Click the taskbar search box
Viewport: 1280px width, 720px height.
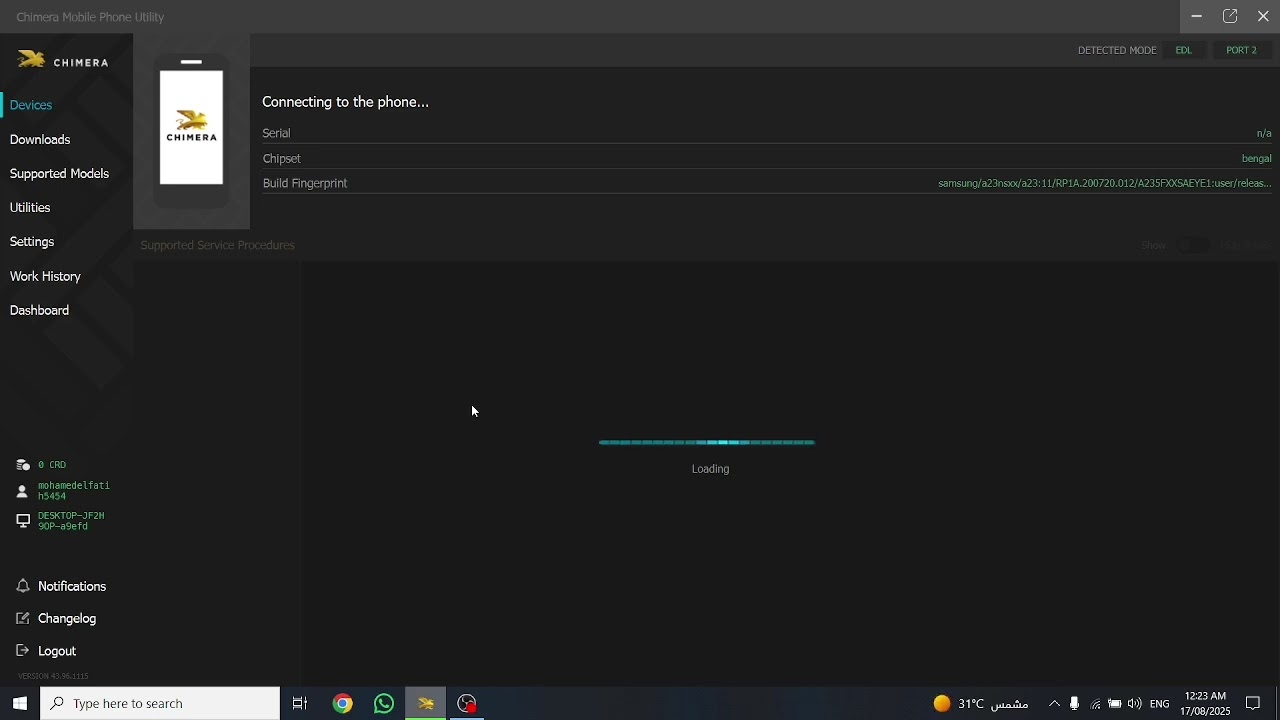click(x=160, y=704)
